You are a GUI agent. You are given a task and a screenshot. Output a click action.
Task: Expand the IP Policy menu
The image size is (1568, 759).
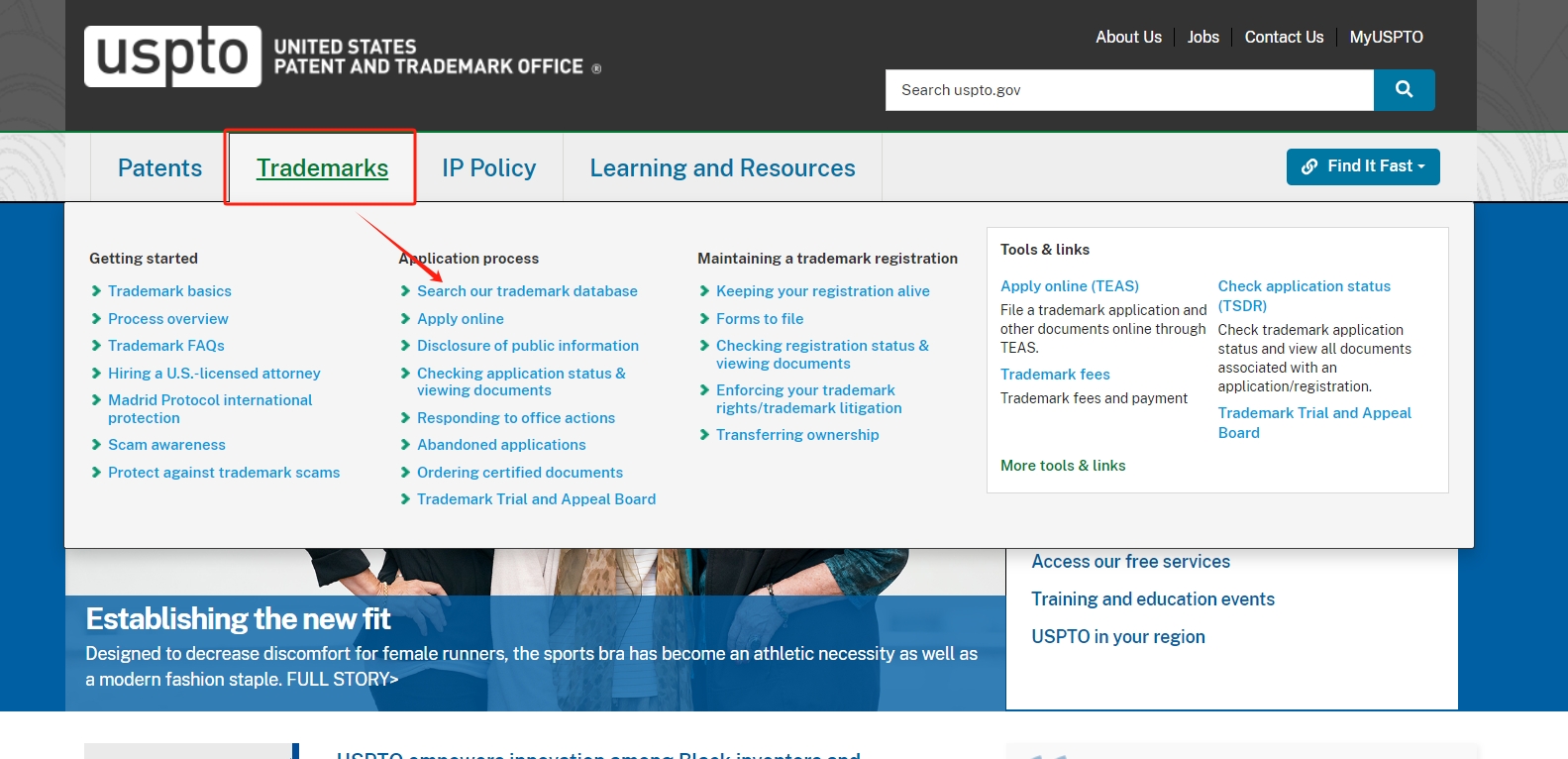pos(488,168)
